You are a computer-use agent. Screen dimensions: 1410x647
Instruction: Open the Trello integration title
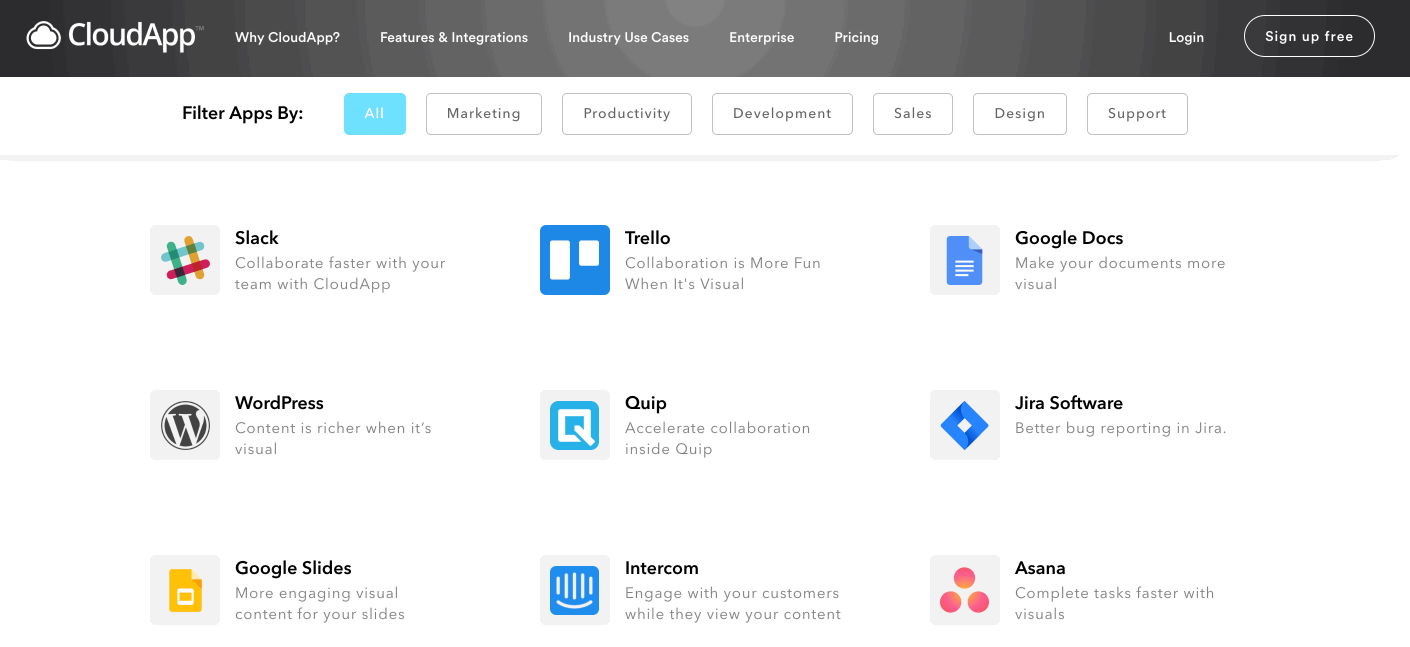pos(648,238)
